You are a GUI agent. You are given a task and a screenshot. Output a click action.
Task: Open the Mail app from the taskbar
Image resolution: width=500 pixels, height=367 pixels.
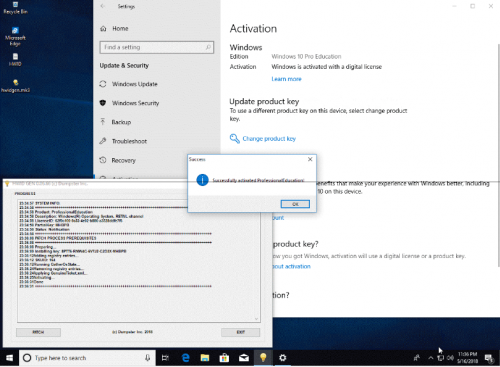point(244,358)
